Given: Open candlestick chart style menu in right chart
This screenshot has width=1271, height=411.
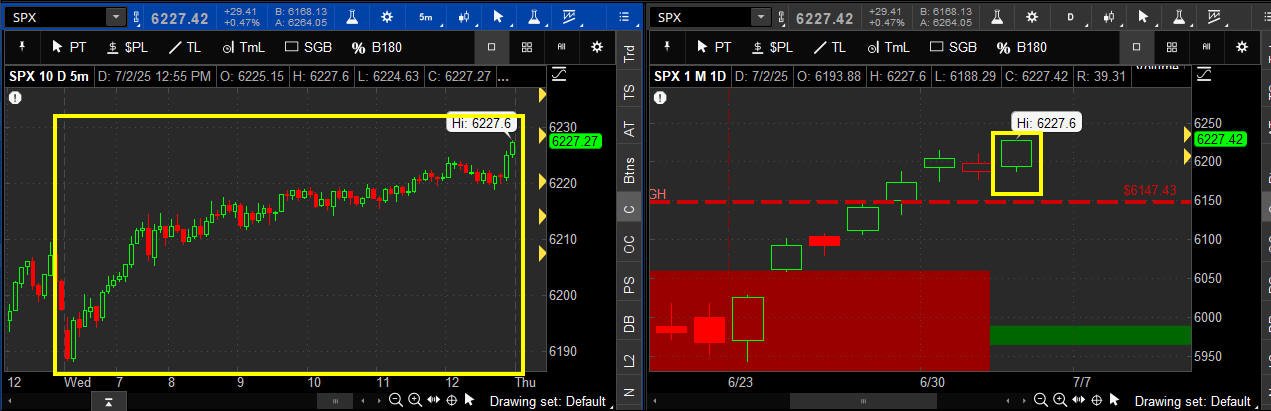Looking at the screenshot, I should (x=1109, y=17).
